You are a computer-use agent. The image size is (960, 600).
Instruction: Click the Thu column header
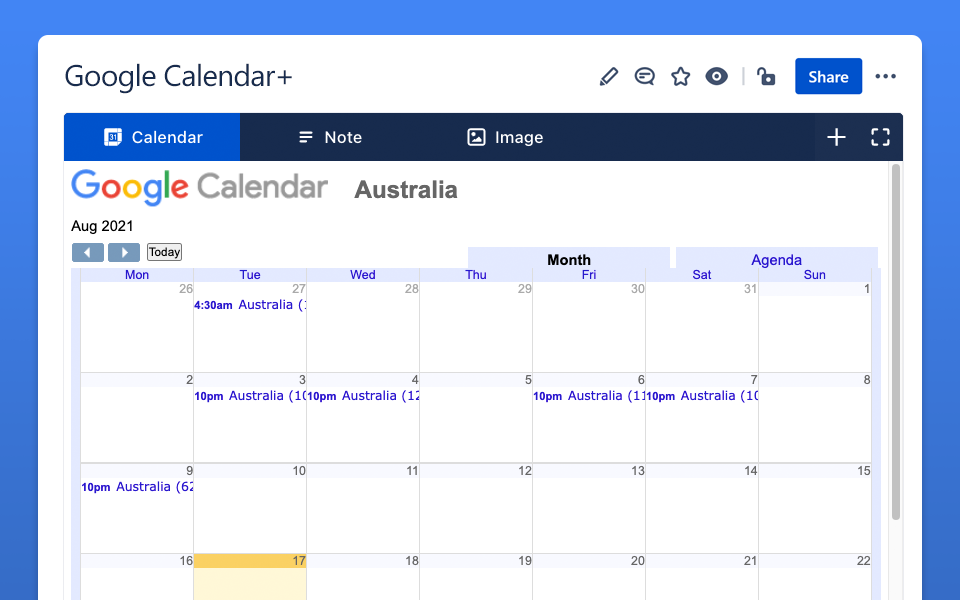tap(476, 275)
